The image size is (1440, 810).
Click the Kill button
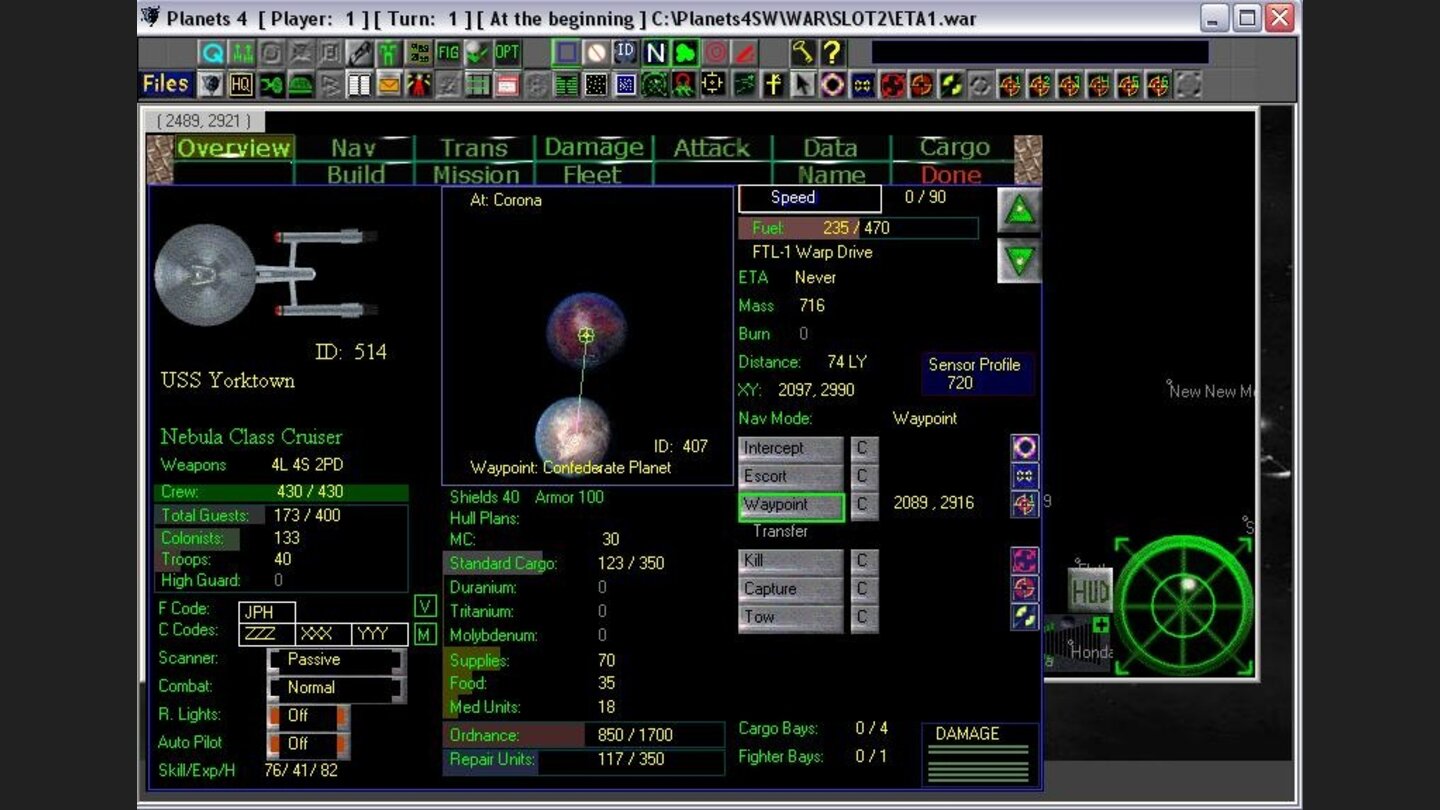791,561
